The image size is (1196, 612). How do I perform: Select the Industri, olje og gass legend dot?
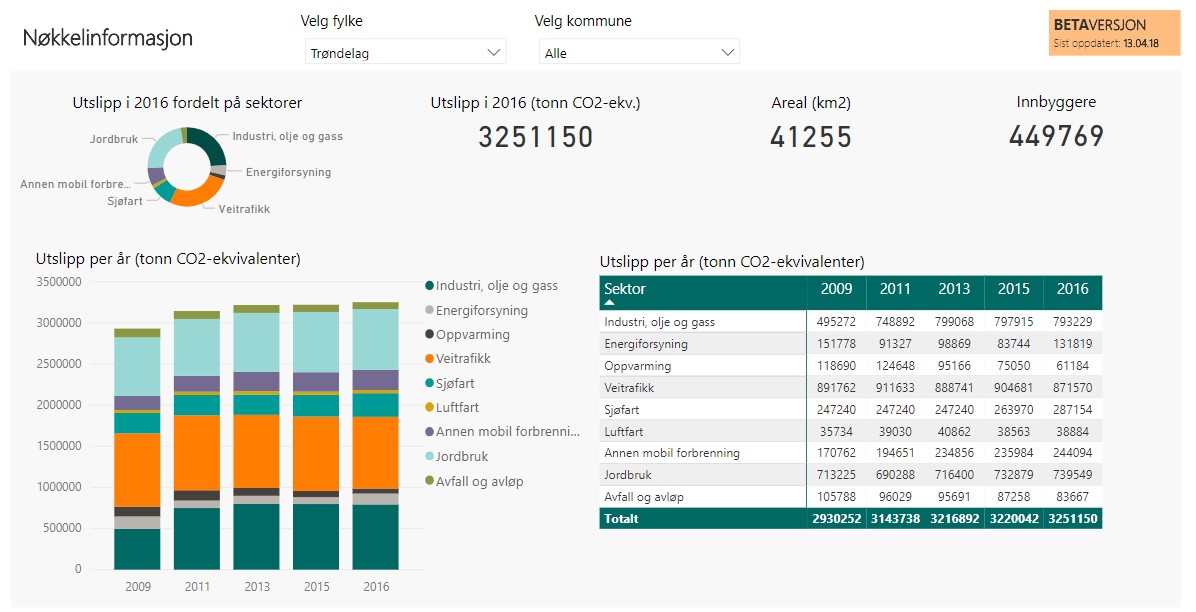(429, 286)
